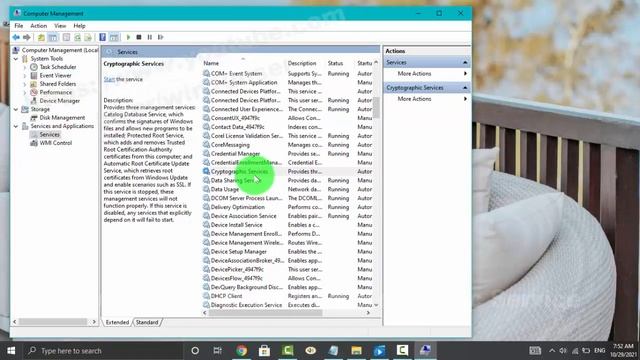The image size is (640, 360).
Task: Open the Help menu
Action: click(x=79, y=26)
